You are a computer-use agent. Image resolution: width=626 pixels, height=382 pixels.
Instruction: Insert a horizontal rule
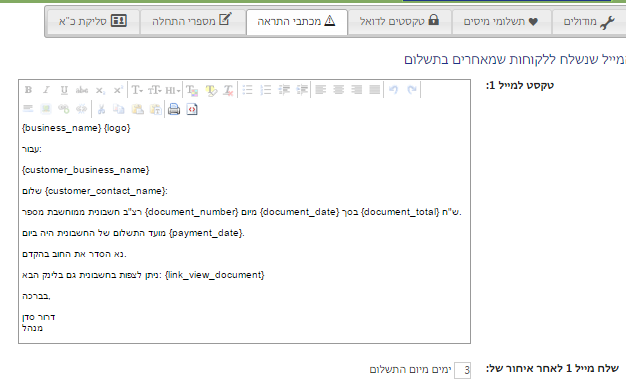click(28, 109)
